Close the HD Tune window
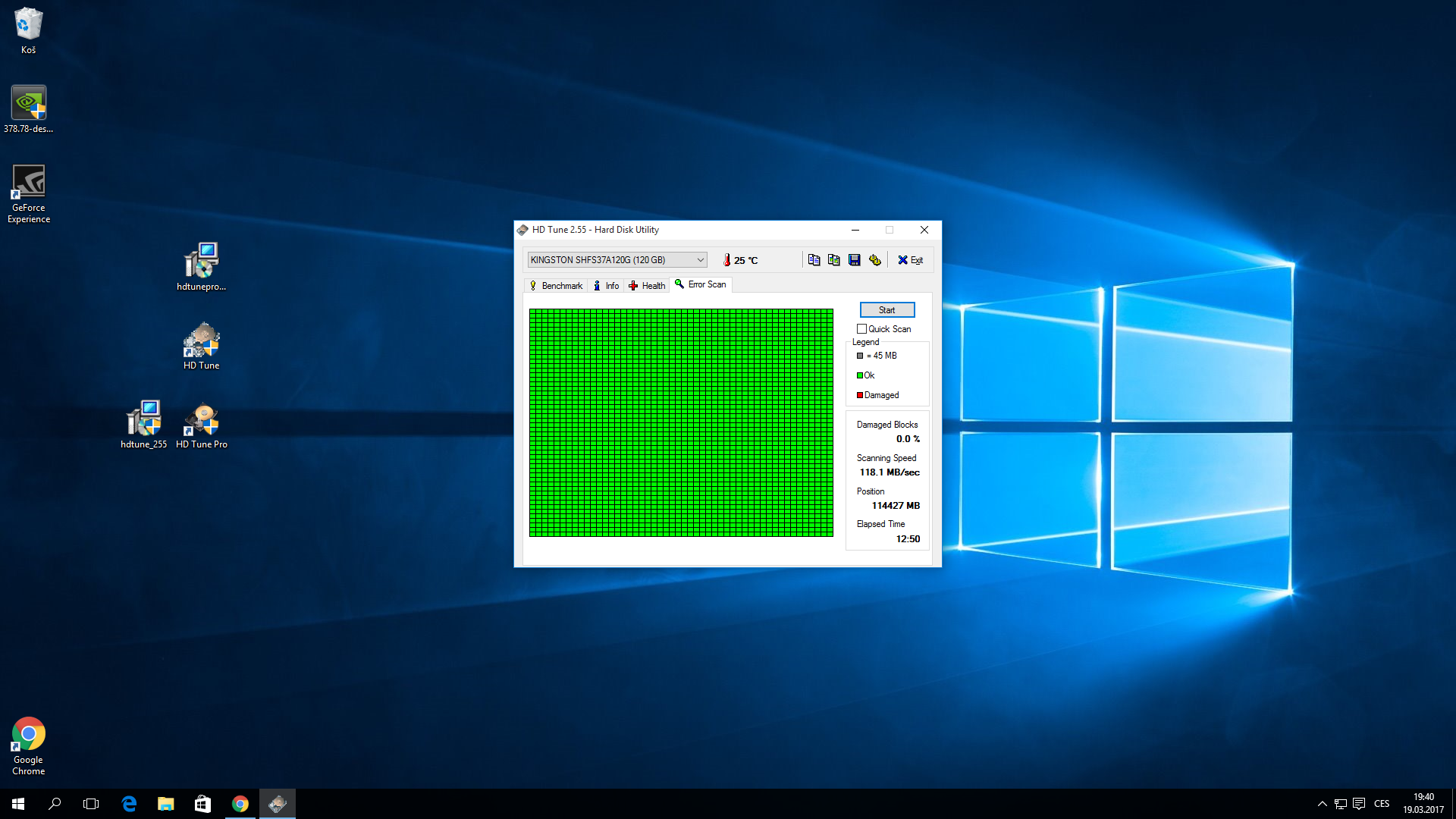The width and height of the screenshot is (1456, 819). [924, 230]
